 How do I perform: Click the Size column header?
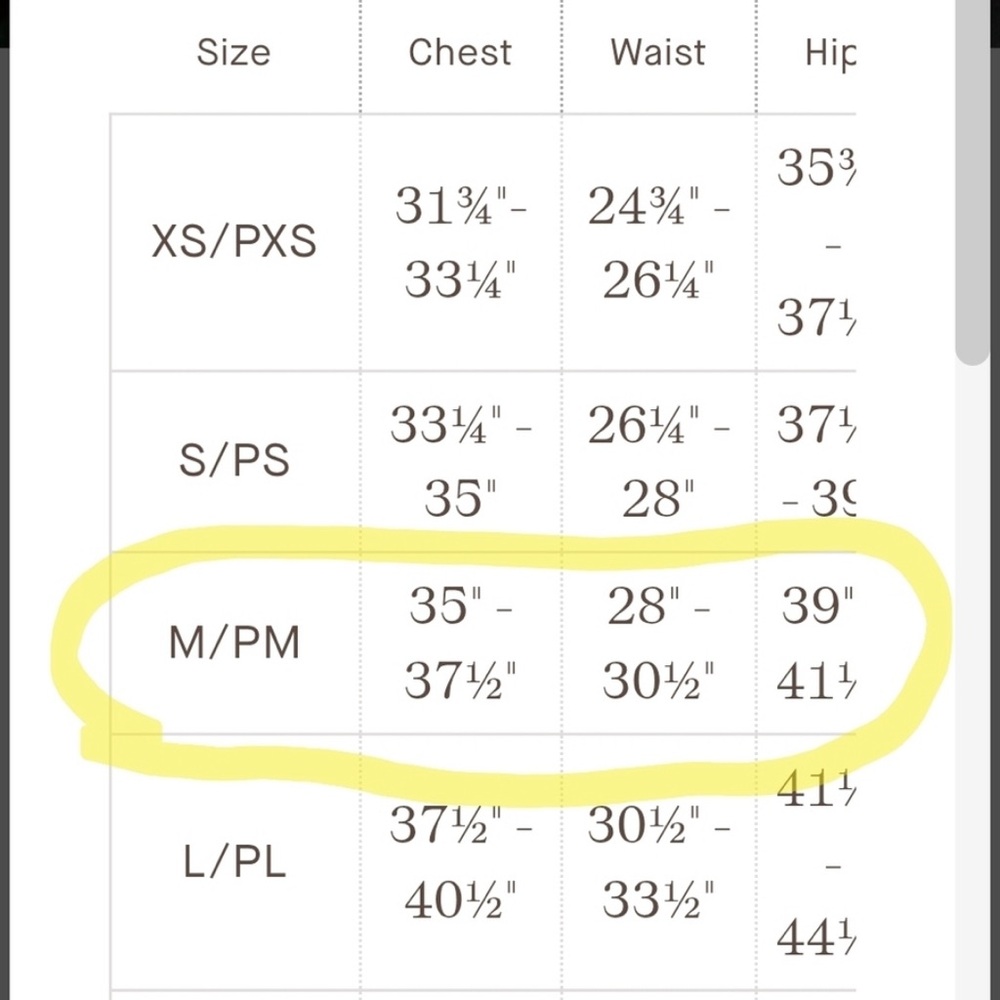click(x=233, y=52)
